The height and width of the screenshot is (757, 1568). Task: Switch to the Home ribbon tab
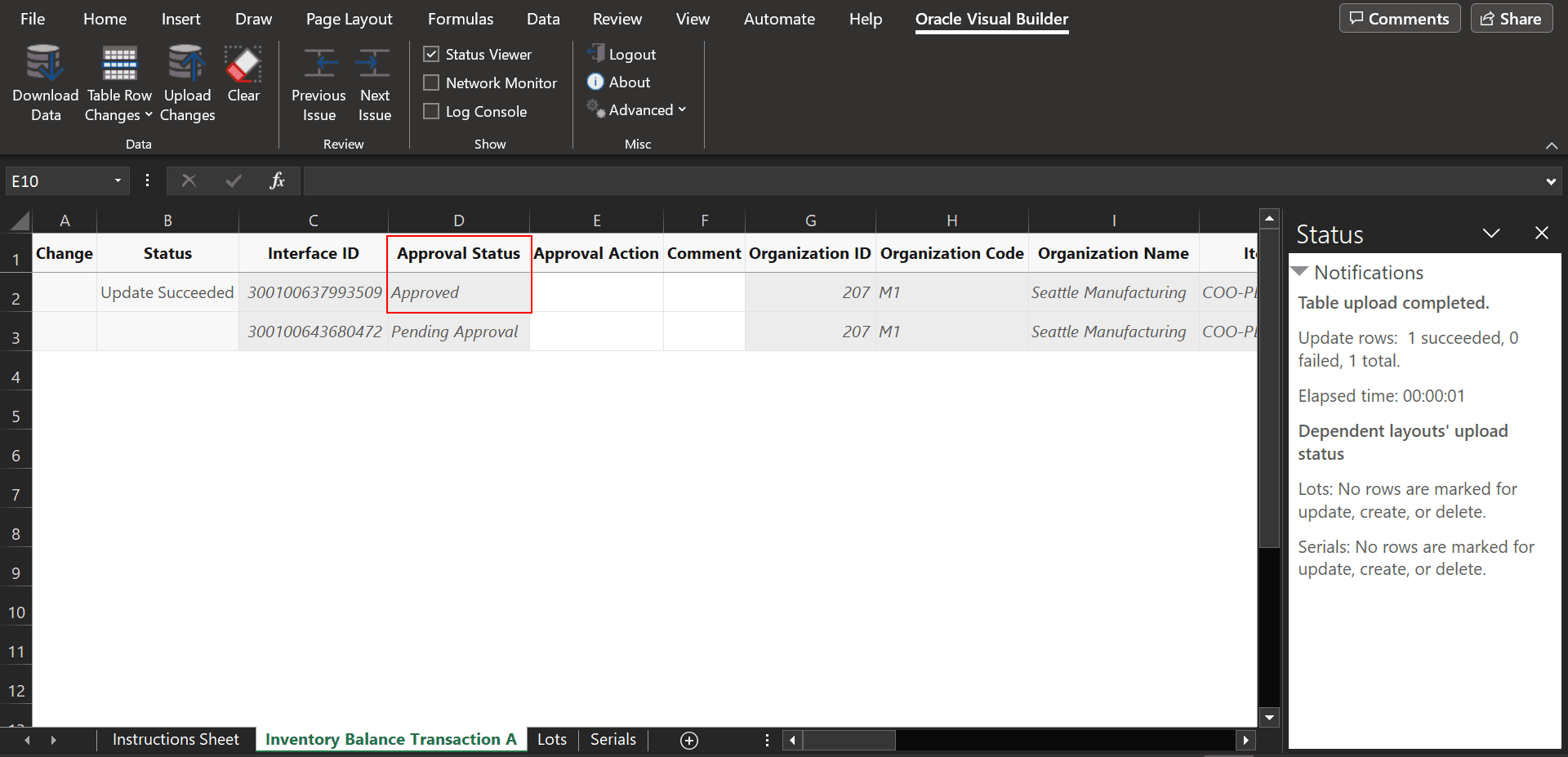click(x=105, y=19)
